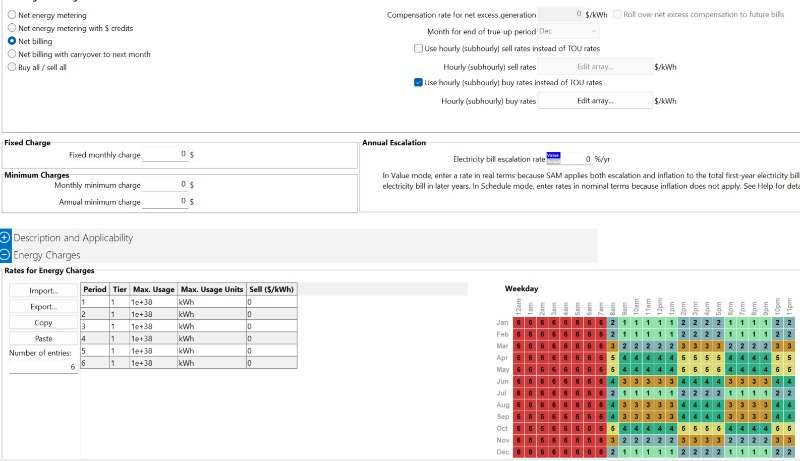Enable hourly sell rates instead of TOU
Screen dimensions: 800x461
(x=418, y=48)
